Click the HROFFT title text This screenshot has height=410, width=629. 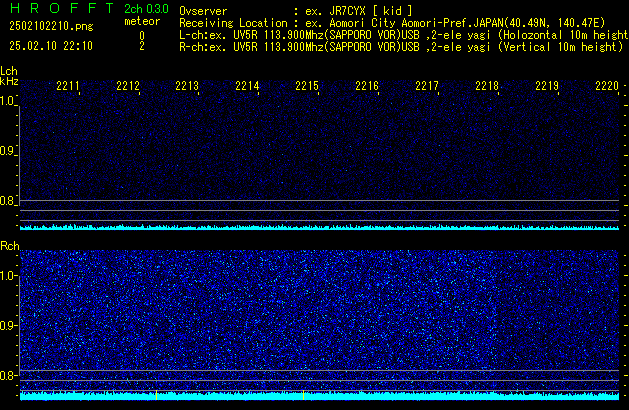point(62,8)
